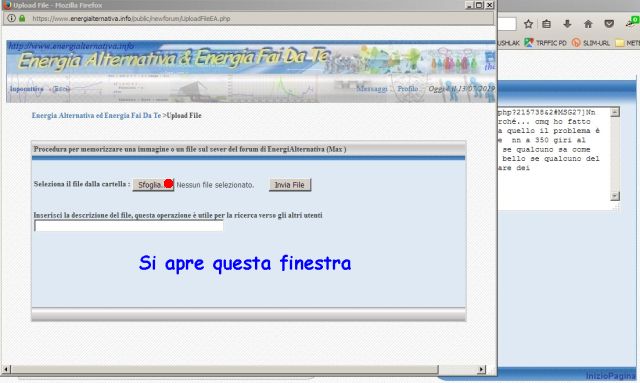Click the right arrow of the horizontal scrollbar
640x383 pixels.
pos(482,370)
